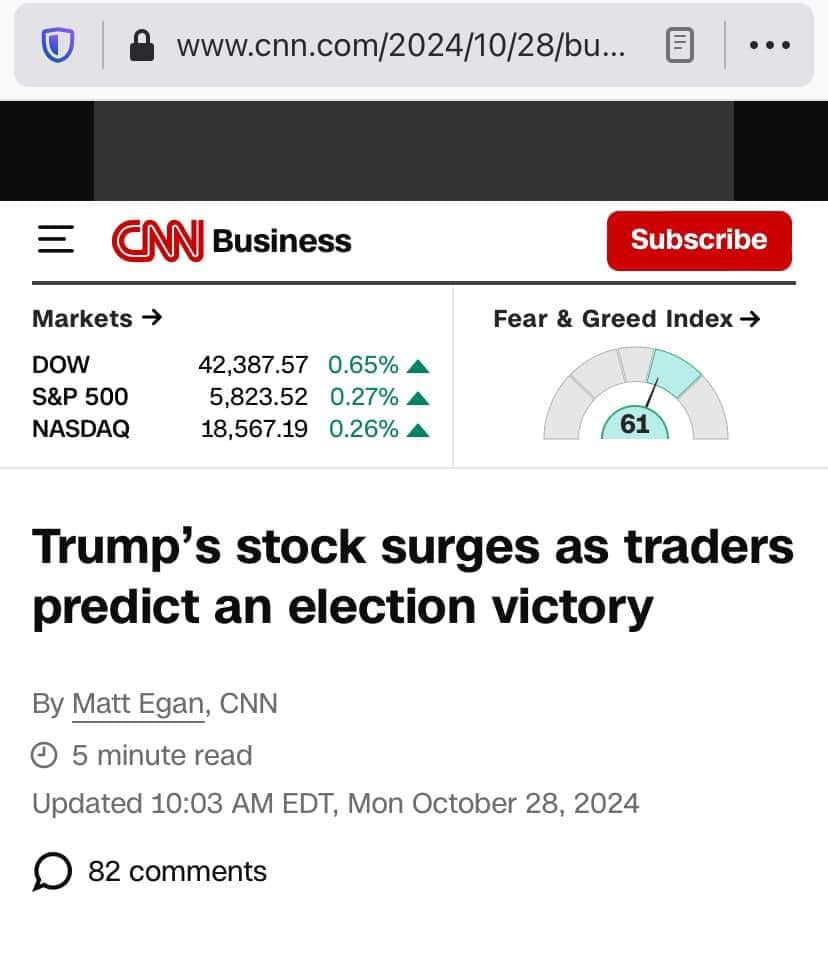Open reader view icon in address bar
Screen dimensions: 828x954
tap(680, 45)
